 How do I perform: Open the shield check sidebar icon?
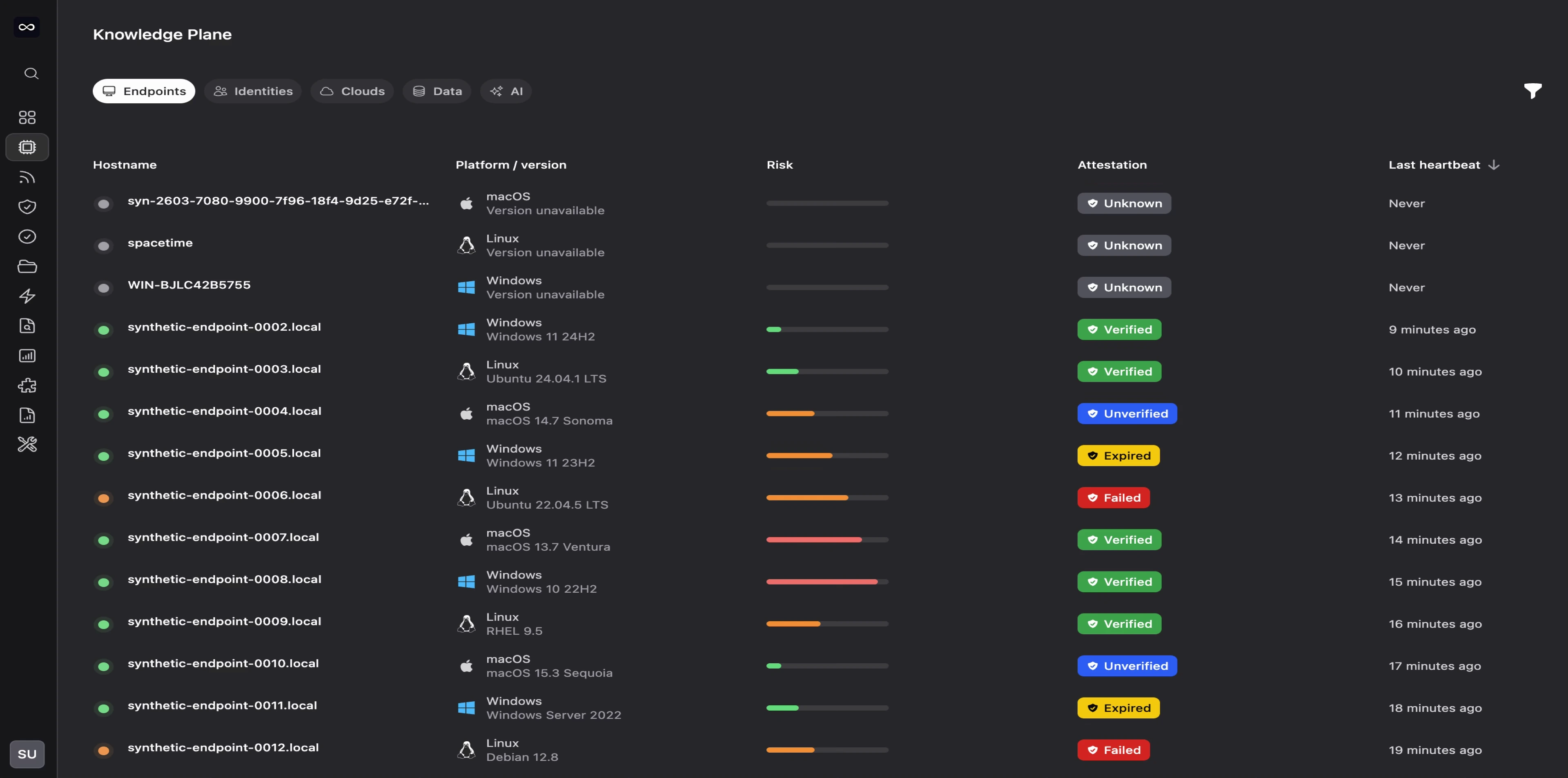27,207
